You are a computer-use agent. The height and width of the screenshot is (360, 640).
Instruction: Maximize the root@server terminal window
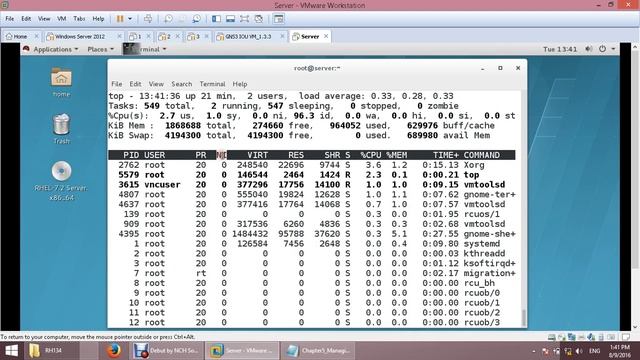(500, 68)
